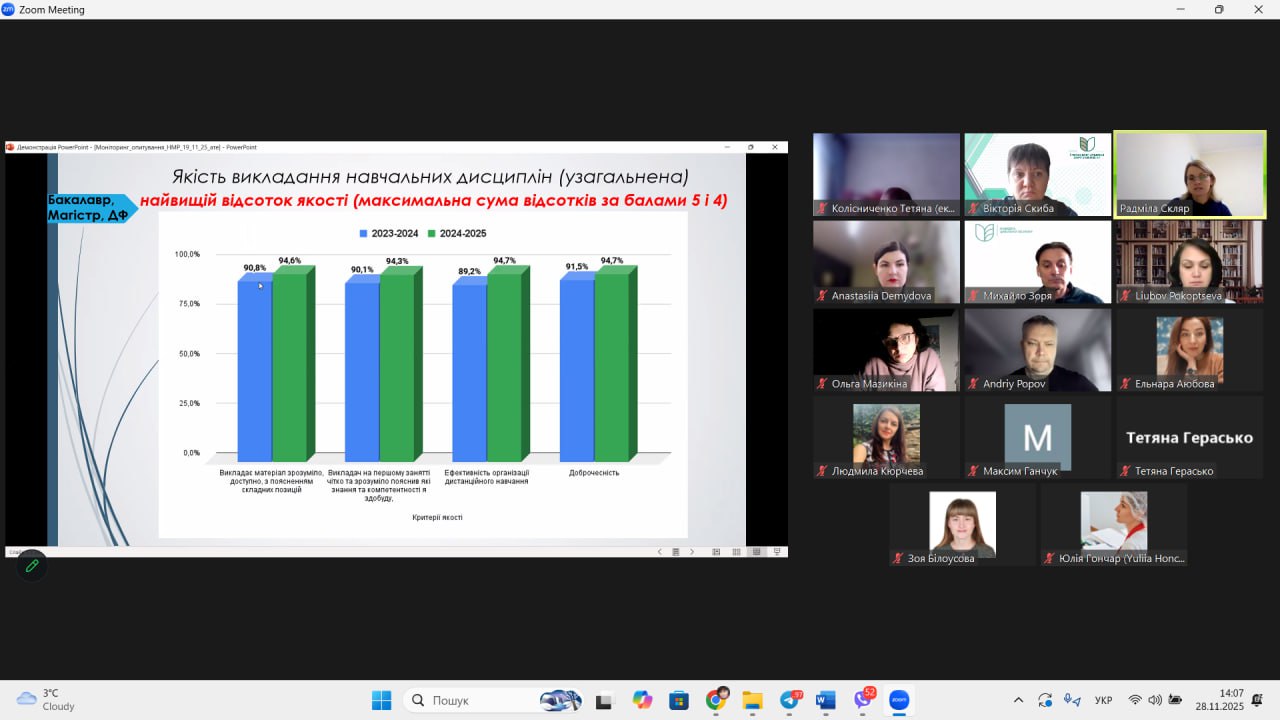Select Радміла Скляр's video tile

(x=1190, y=175)
